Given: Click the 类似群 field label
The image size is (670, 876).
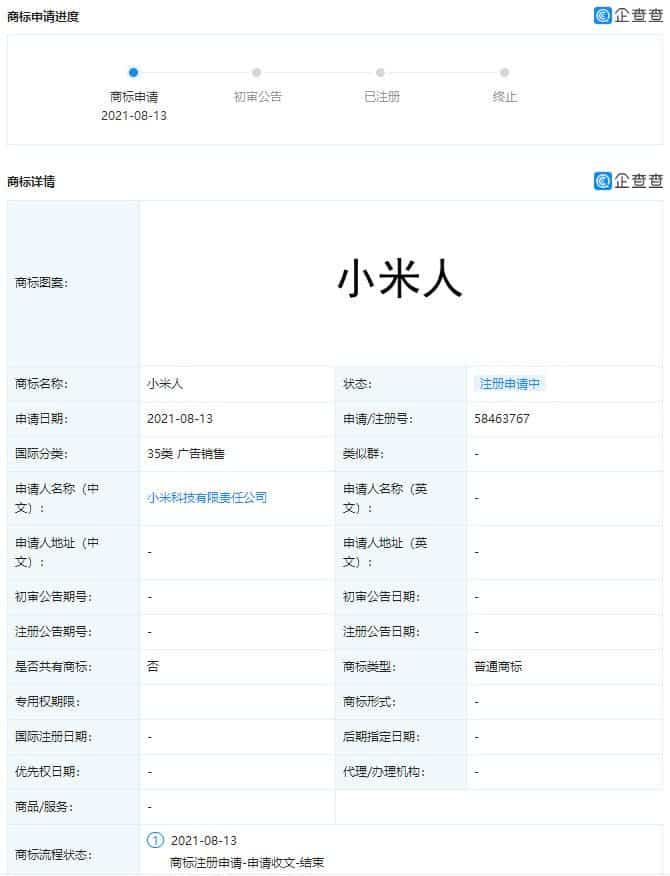Looking at the screenshot, I should 363,454.
